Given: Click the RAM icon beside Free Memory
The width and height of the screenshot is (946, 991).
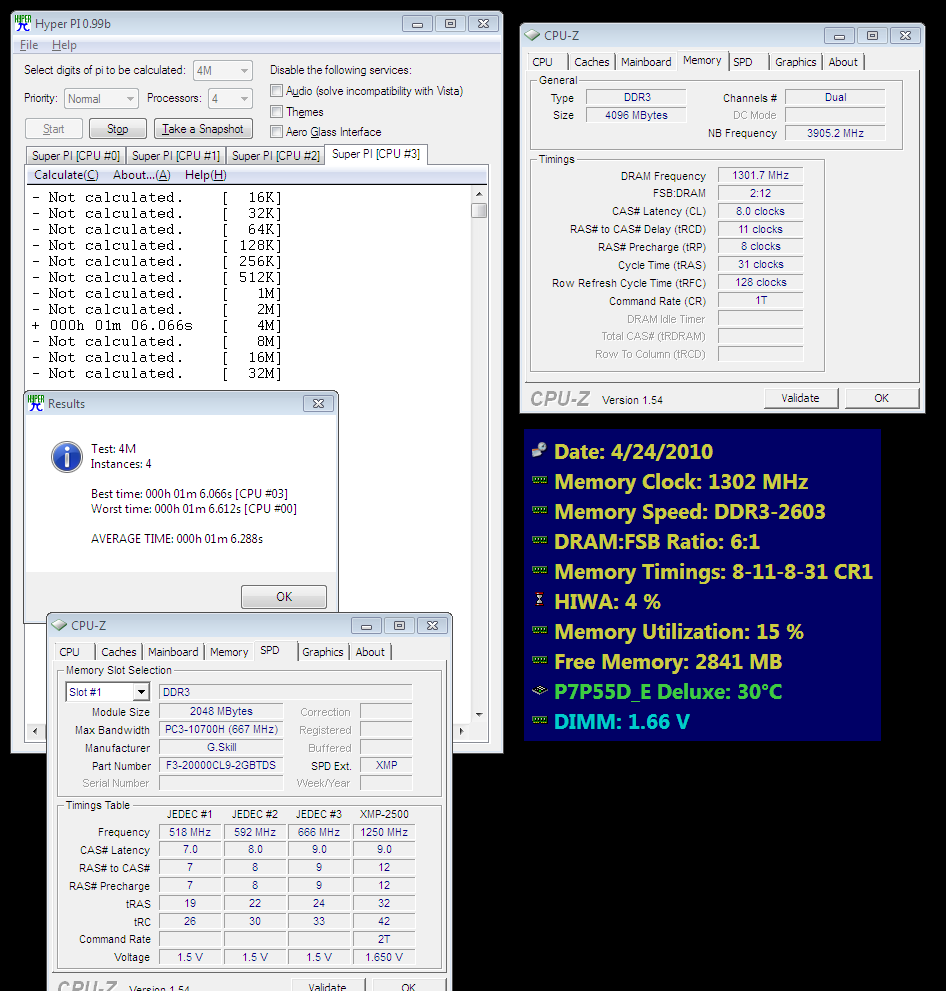Looking at the screenshot, I should point(539,660).
